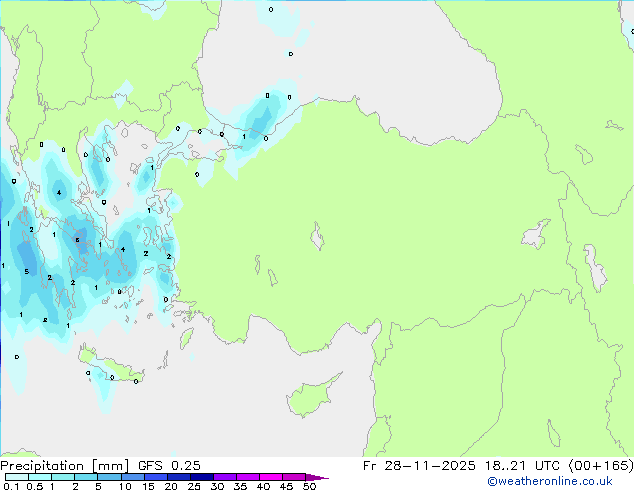Click the "GFS 0.25" model label
The height and width of the screenshot is (490, 634).
(x=169, y=465)
